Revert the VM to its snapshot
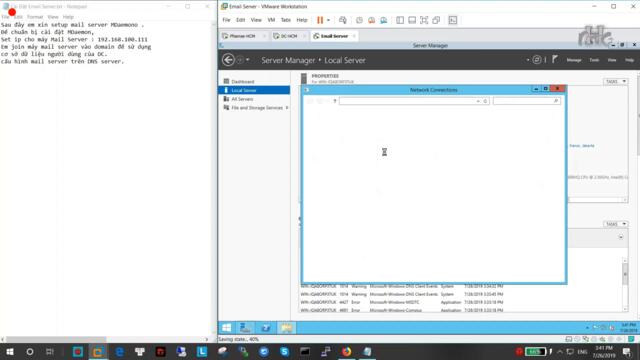 [371, 20]
